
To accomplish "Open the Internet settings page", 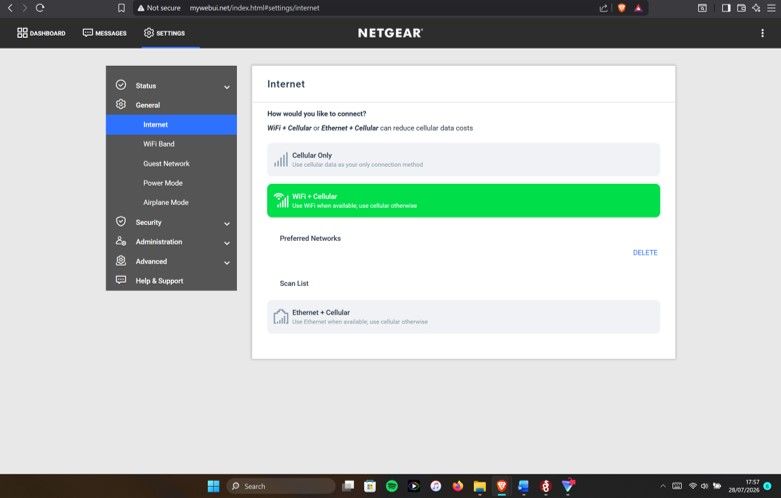I will pos(171,124).
